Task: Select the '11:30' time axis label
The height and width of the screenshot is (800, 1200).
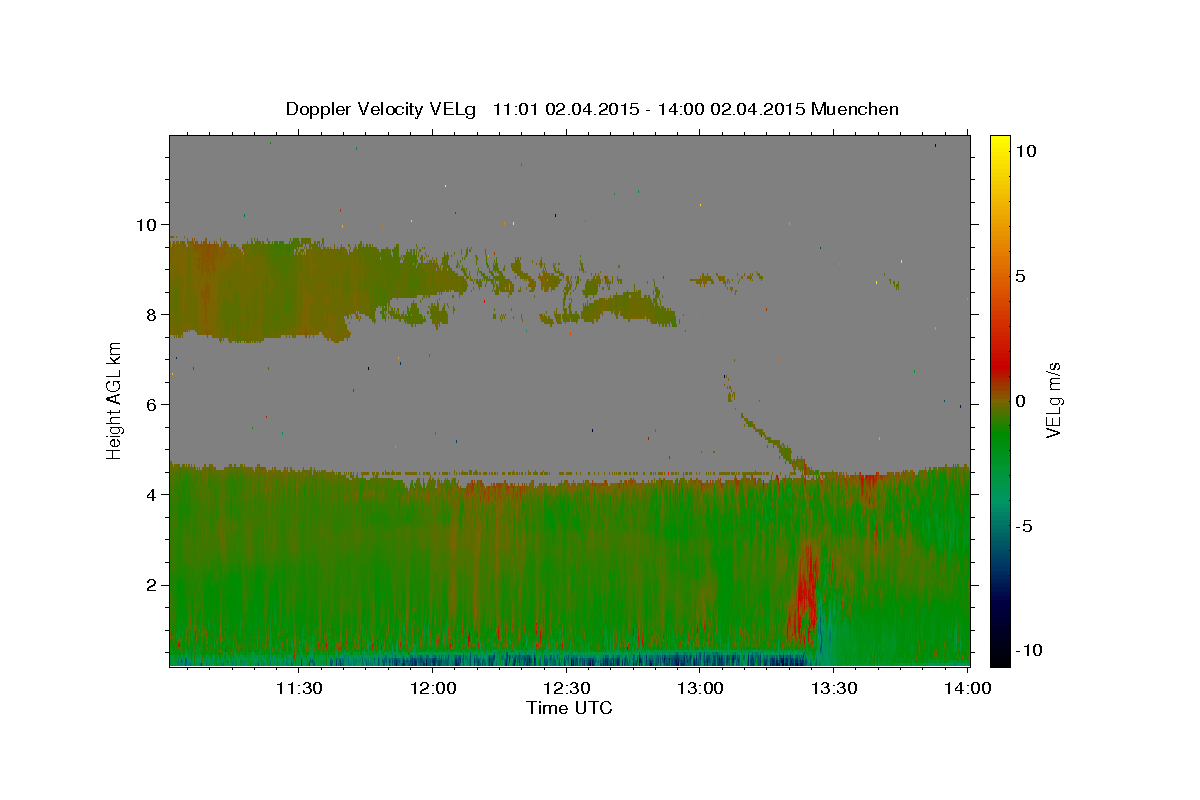Action: tap(298, 688)
